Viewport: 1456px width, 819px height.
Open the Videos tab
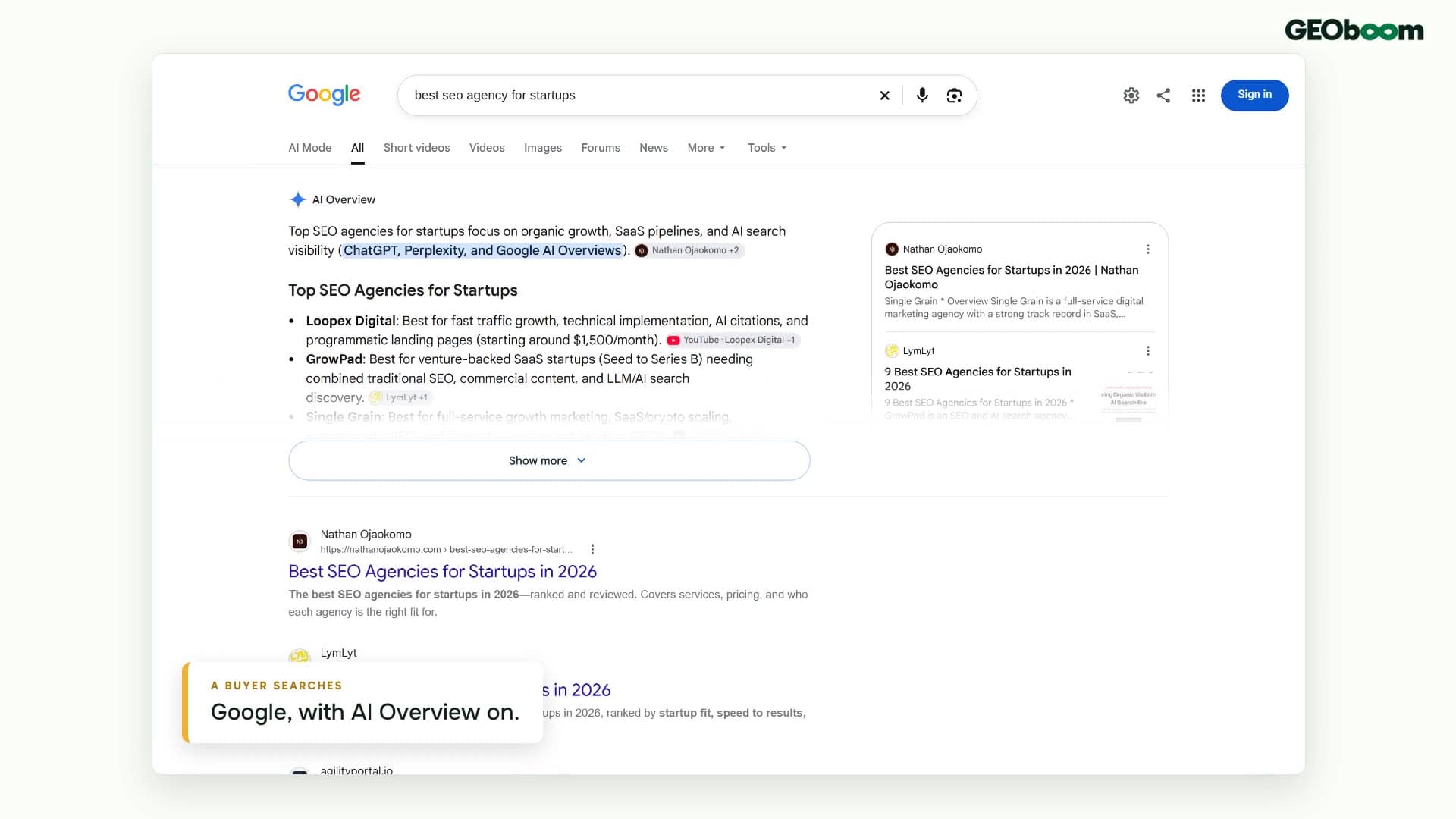click(487, 148)
